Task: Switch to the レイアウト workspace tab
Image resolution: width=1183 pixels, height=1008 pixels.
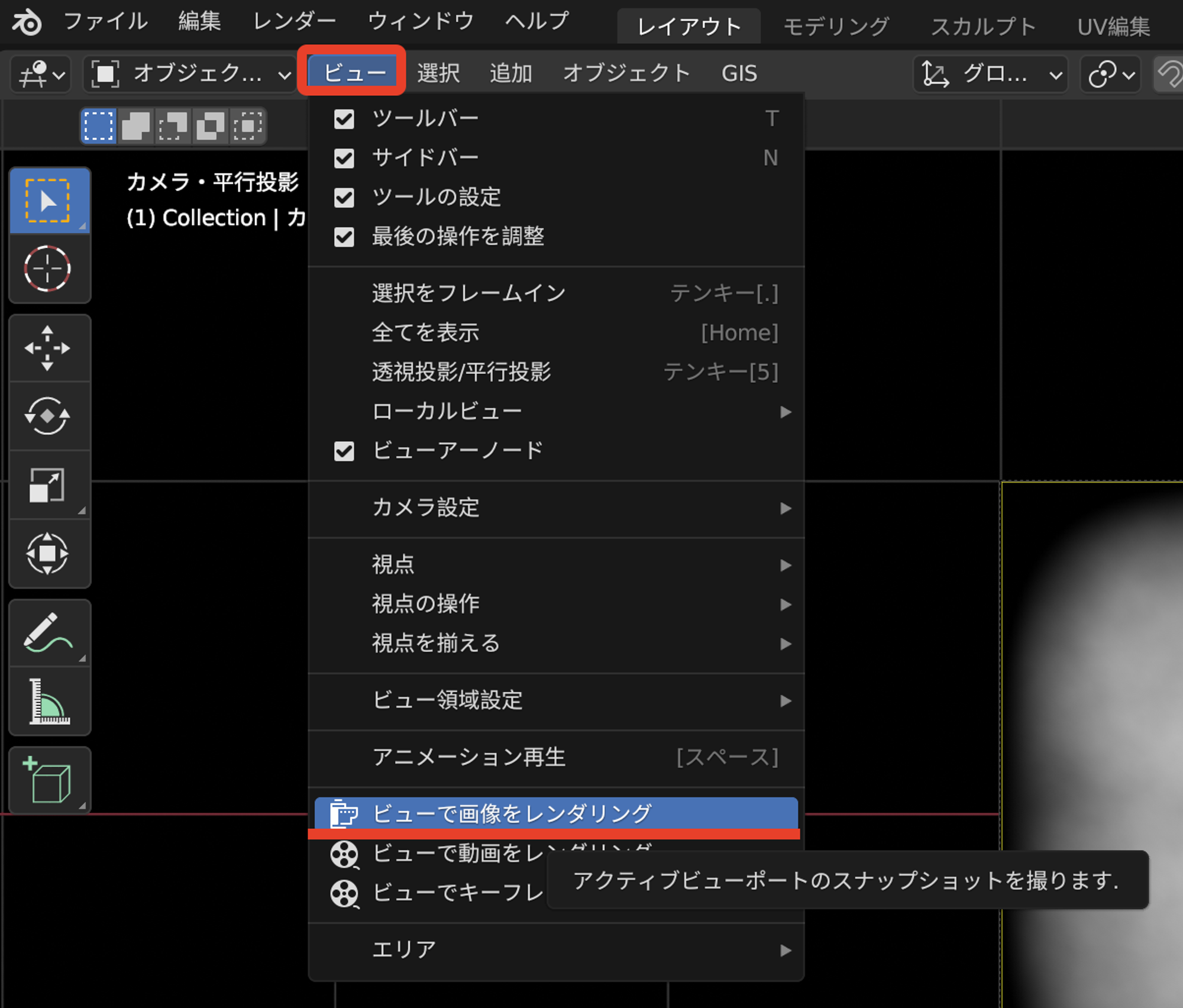Action: [x=689, y=27]
